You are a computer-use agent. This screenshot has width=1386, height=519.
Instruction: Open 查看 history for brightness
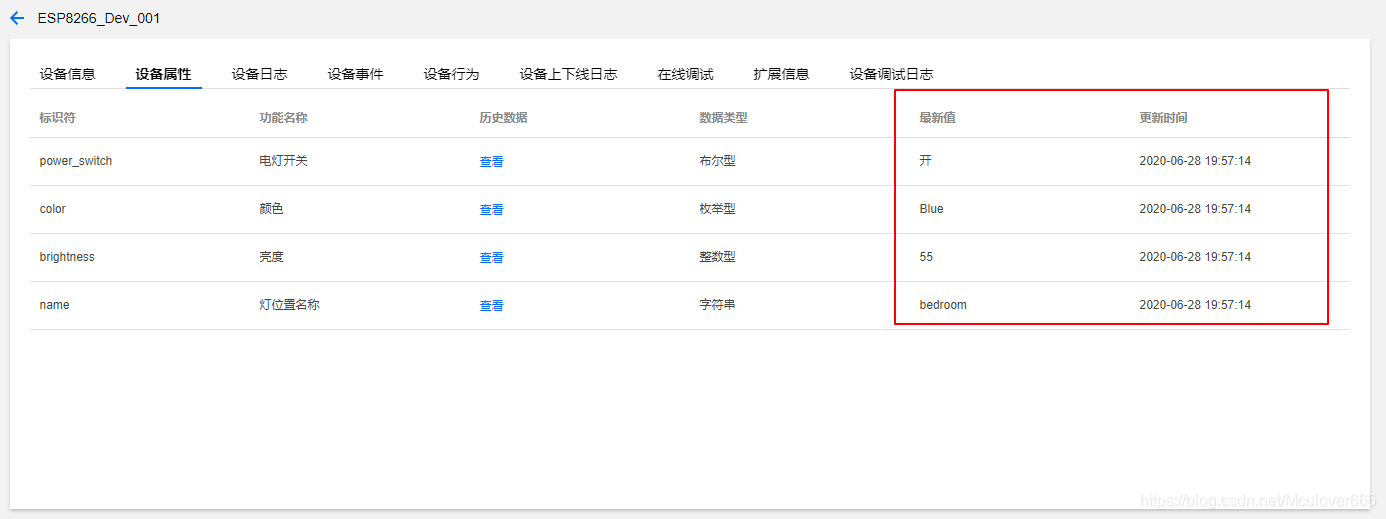click(491, 257)
